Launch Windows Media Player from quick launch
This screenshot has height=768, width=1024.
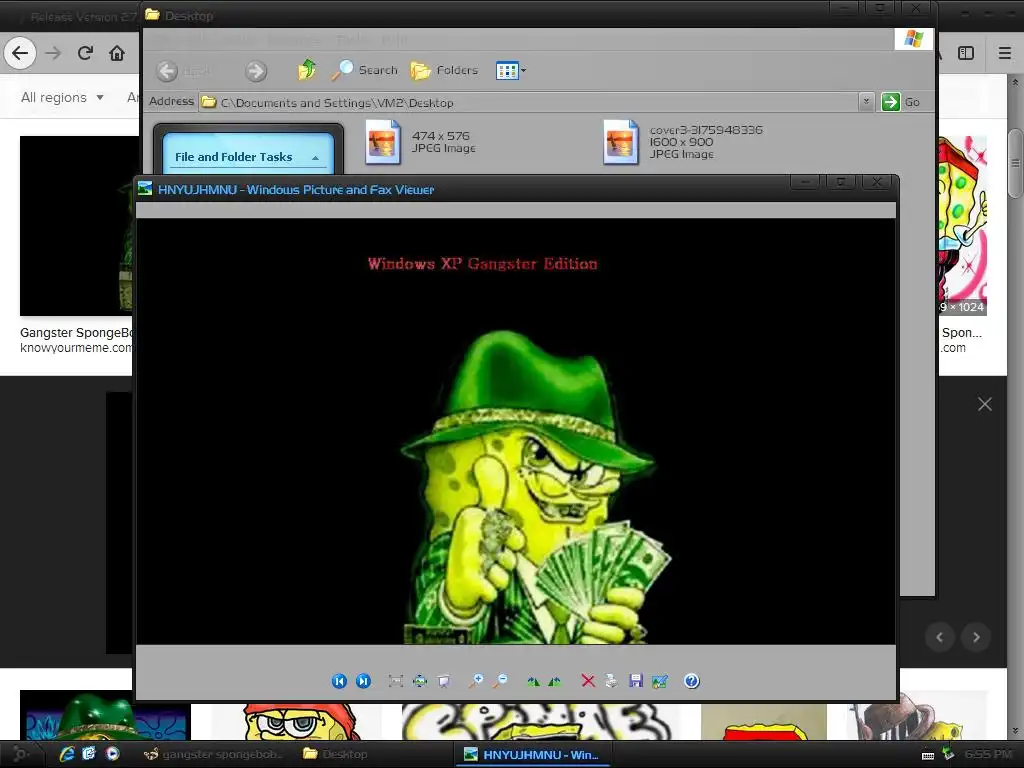(x=112, y=754)
